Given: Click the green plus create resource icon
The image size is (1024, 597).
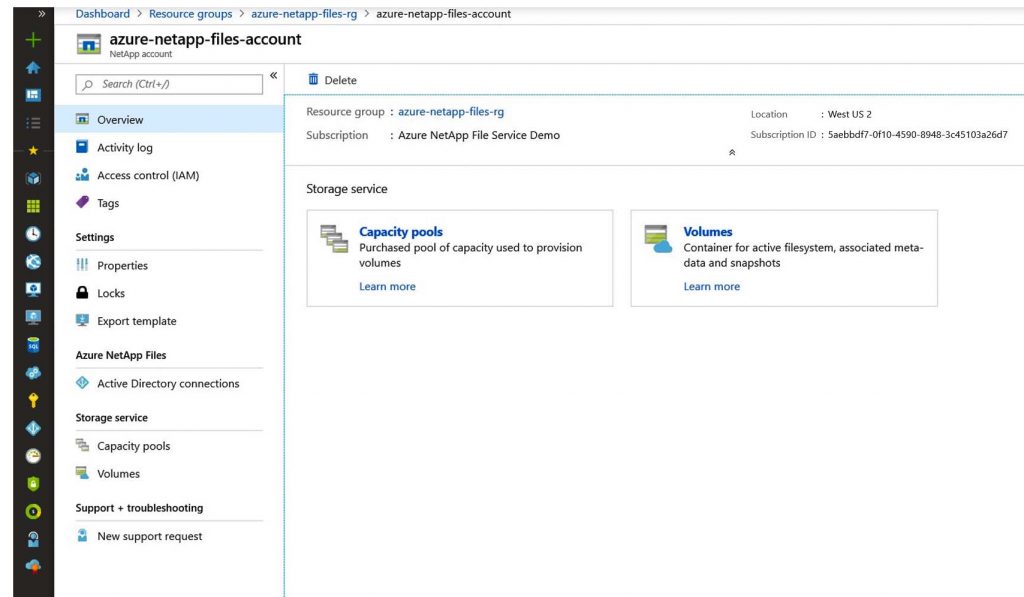Looking at the screenshot, I should (33, 41).
